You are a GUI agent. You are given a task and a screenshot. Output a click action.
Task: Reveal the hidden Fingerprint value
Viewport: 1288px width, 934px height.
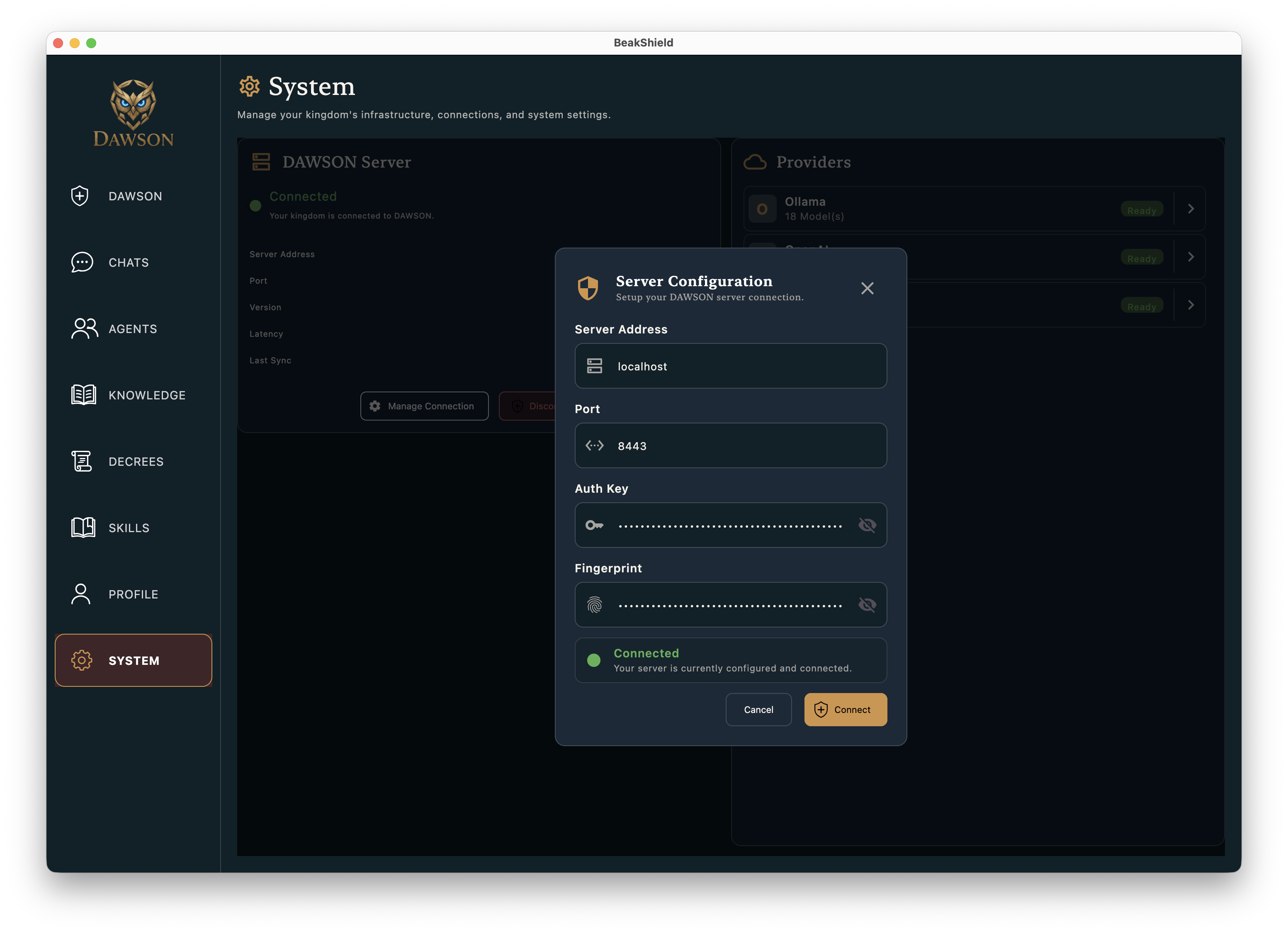click(867, 604)
